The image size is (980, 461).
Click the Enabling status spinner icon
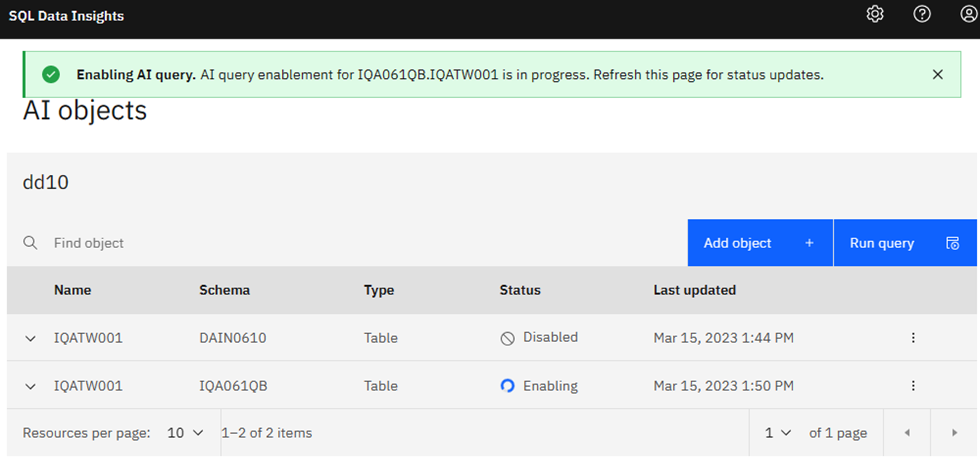point(508,386)
